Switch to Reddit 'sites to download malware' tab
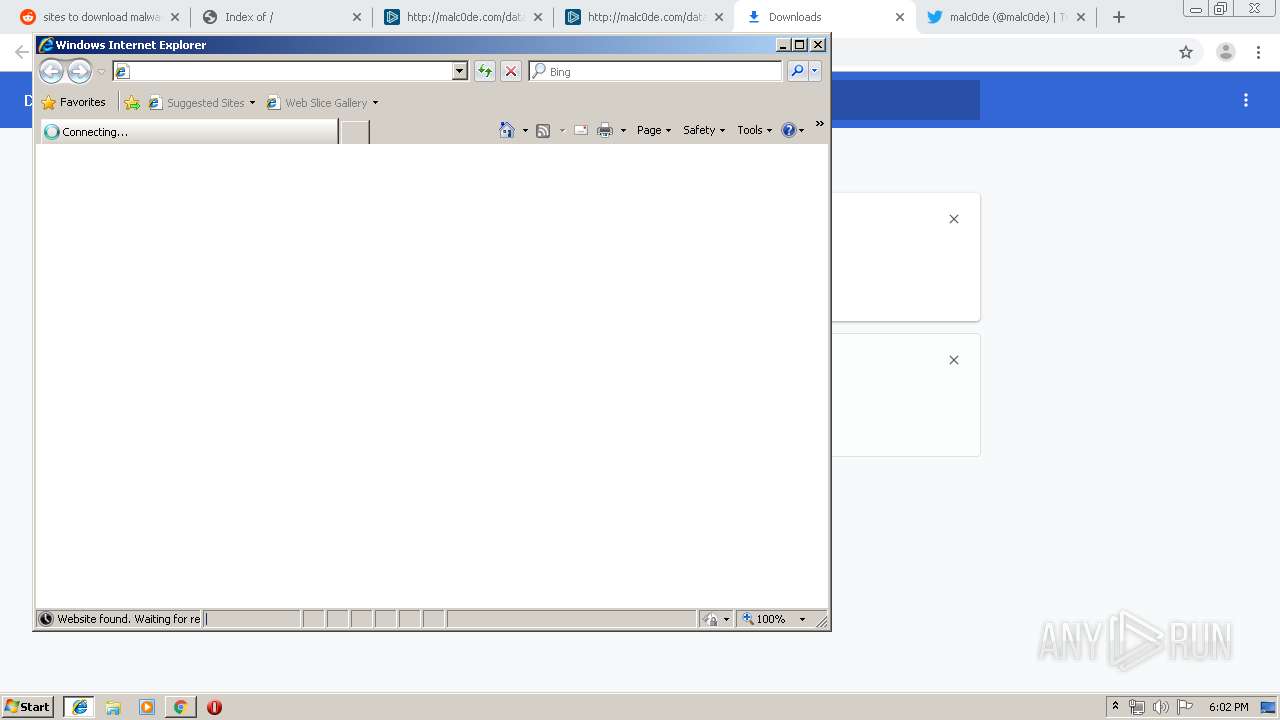Viewport: 1280px width, 720px height. pos(100,17)
